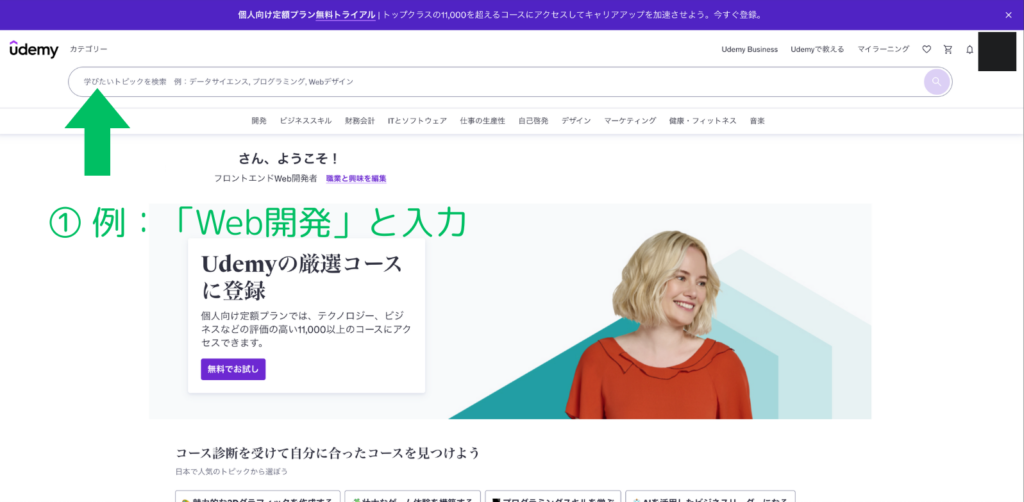This screenshot has width=1024, height=502.
Task: Click フロントエンドWeb開発者 text
Action: pos(265,178)
